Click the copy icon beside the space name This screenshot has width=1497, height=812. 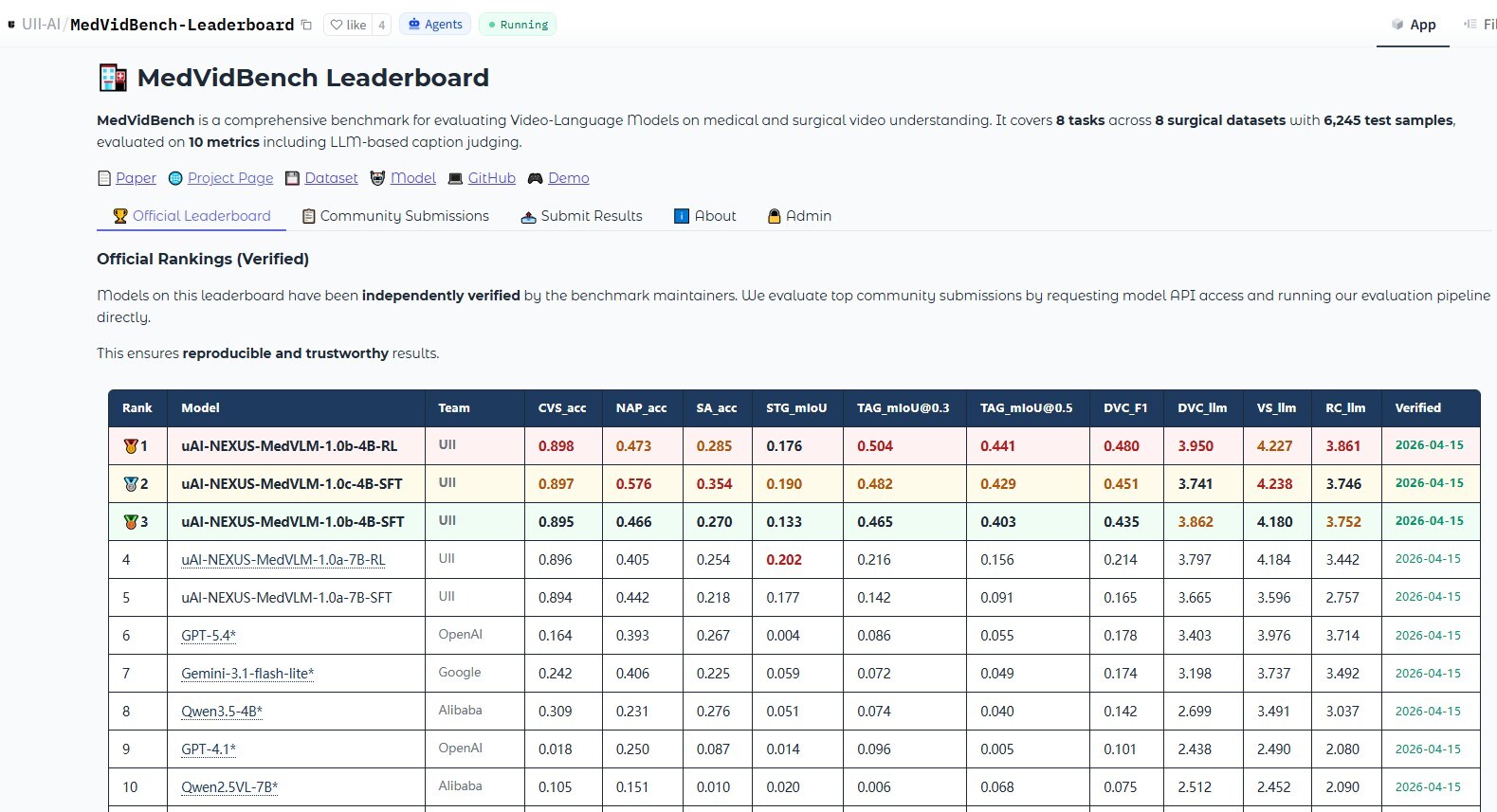click(306, 25)
